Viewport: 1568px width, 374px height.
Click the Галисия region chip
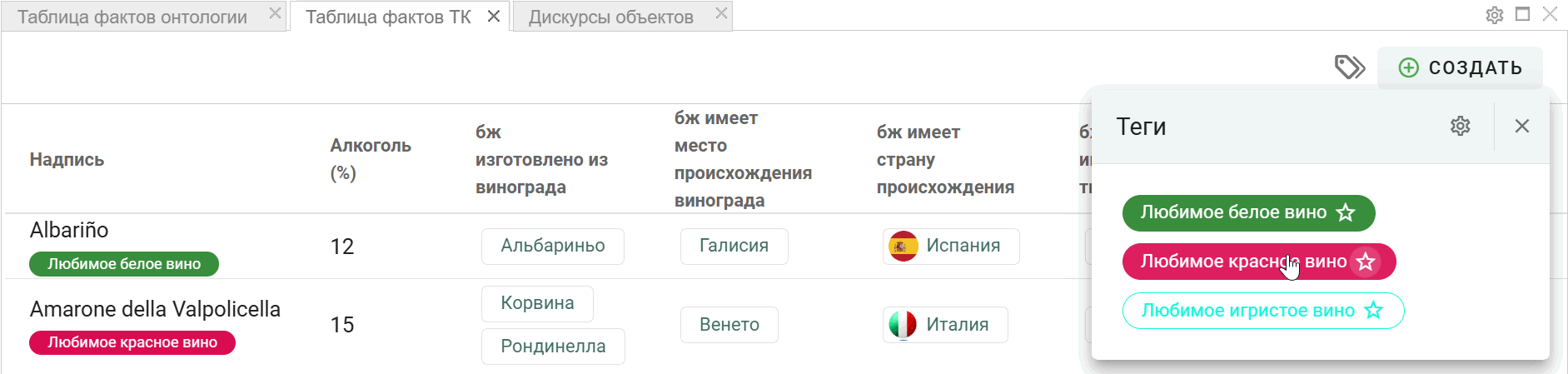point(734,246)
